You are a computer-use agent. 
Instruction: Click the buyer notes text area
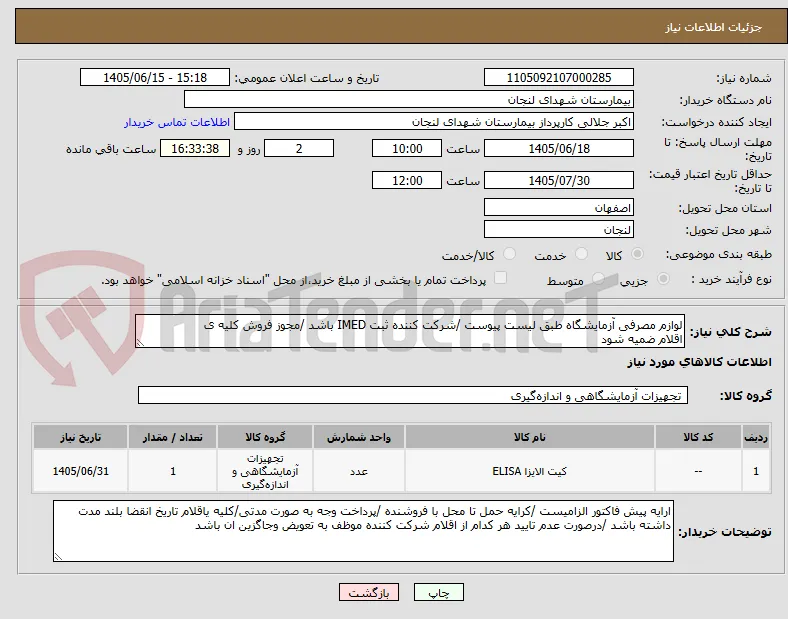pos(363,531)
